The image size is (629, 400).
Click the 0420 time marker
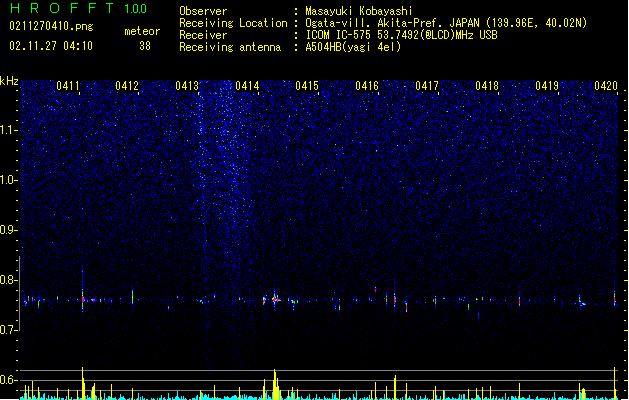[606, 86]
